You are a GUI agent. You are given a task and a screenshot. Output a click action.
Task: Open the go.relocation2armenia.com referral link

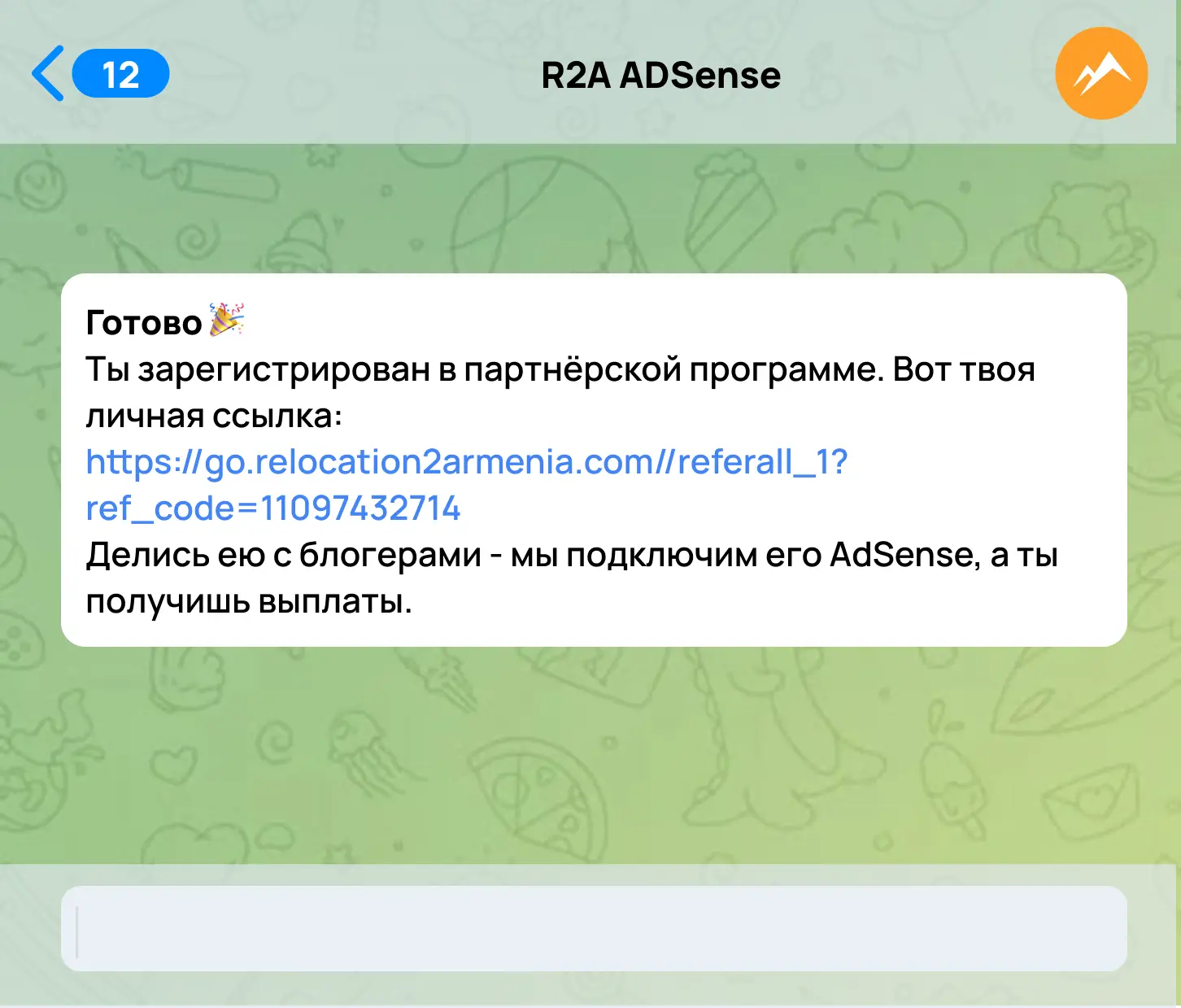[x=467, y=485]
